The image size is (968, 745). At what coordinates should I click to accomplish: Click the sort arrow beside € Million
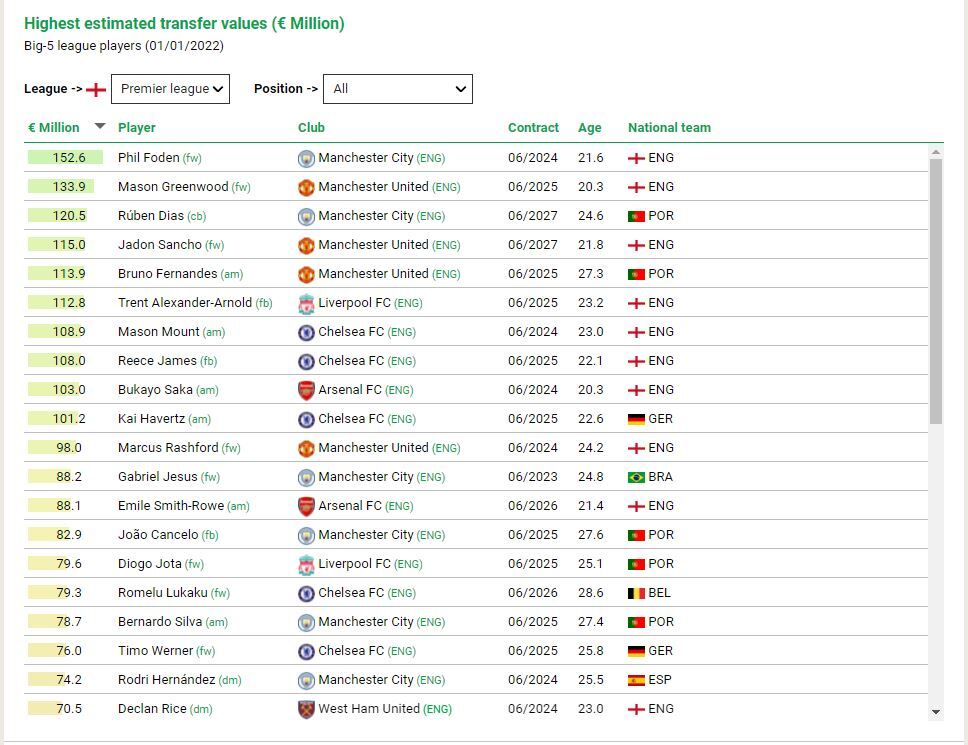click(x=100, y=126)
